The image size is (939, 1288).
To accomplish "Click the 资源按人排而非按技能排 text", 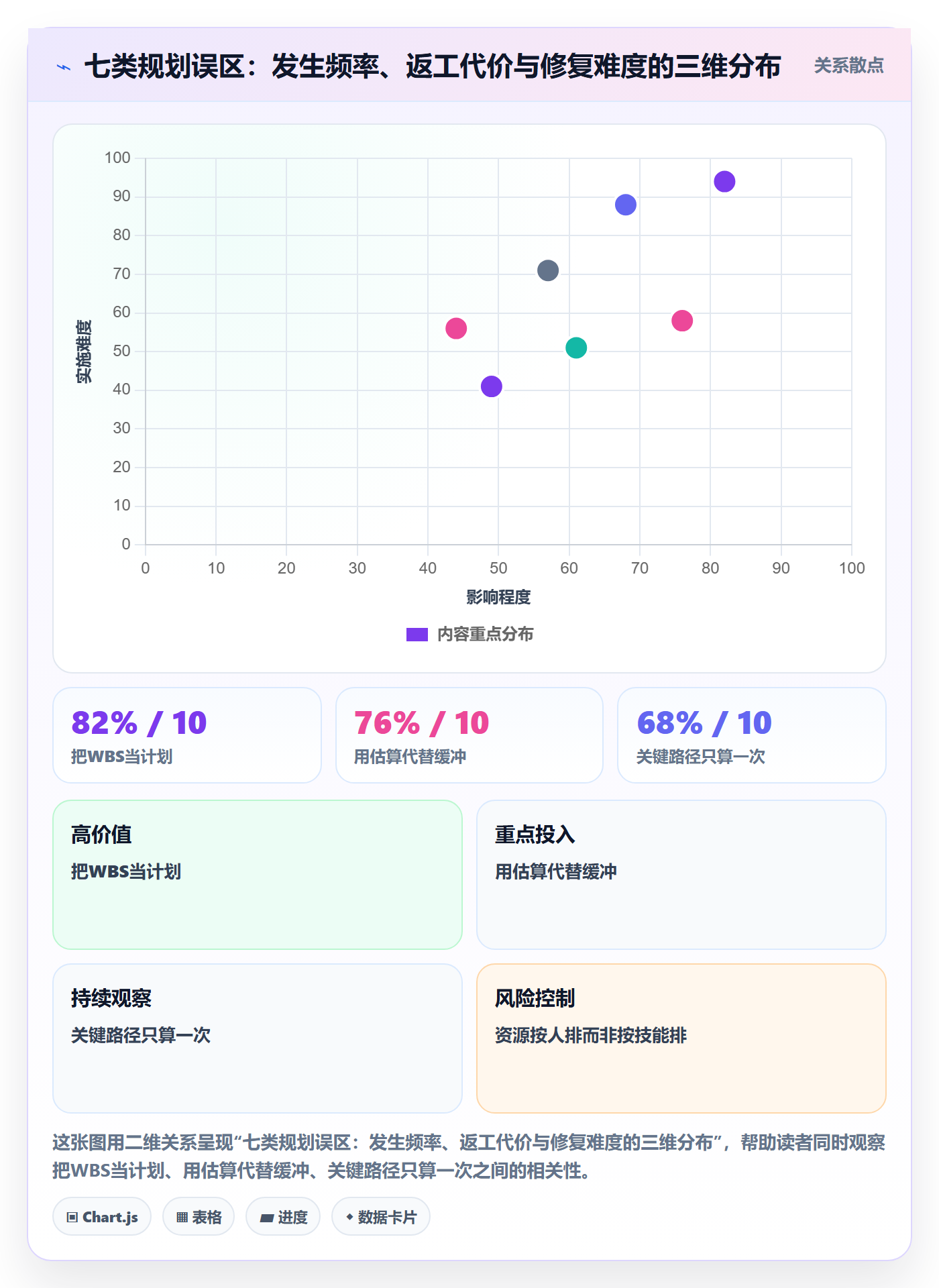I will pos(591,1035).
